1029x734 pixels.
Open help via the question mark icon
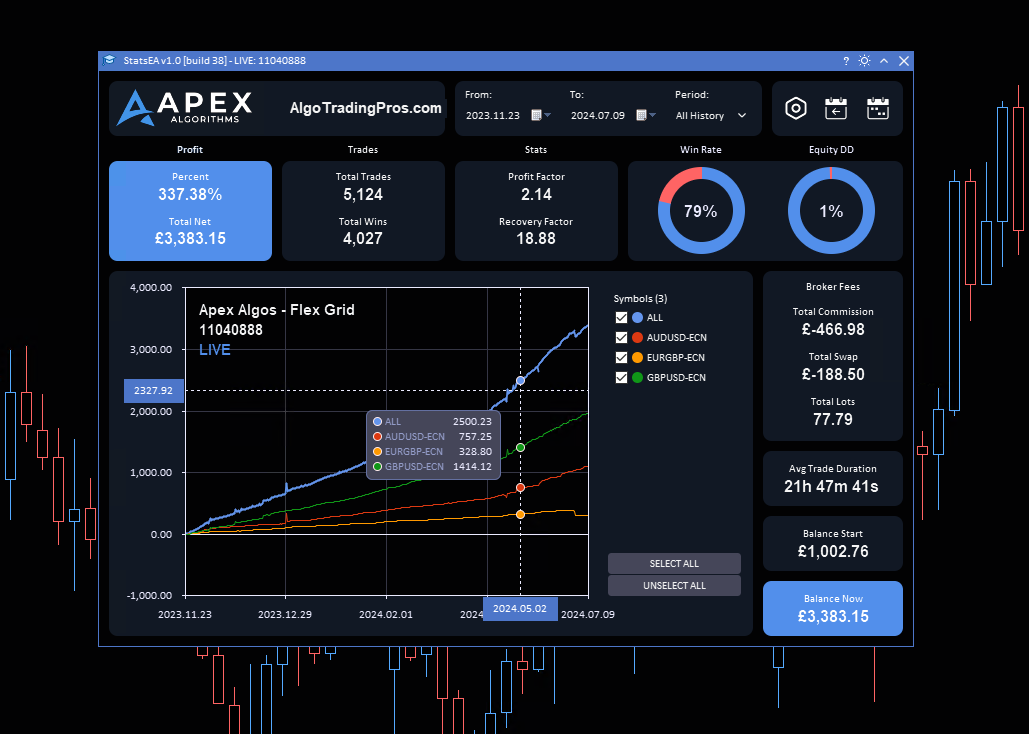845,60
